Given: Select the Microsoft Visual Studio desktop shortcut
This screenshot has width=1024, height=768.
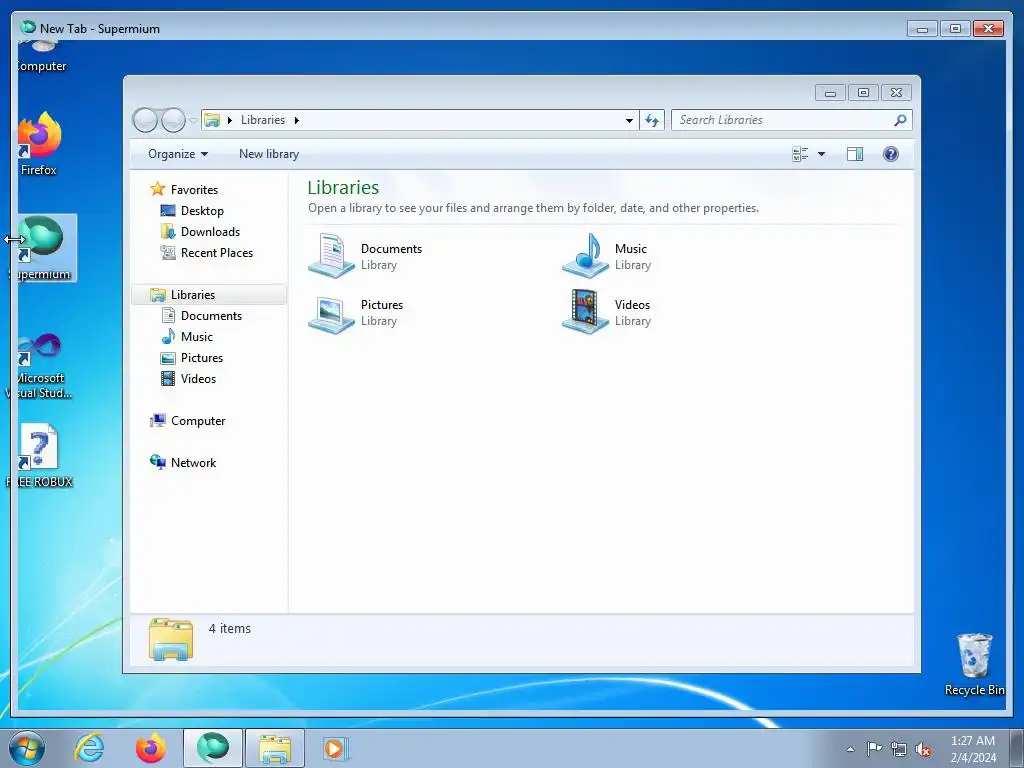Looking at the screenshot, I should [39, 366].
